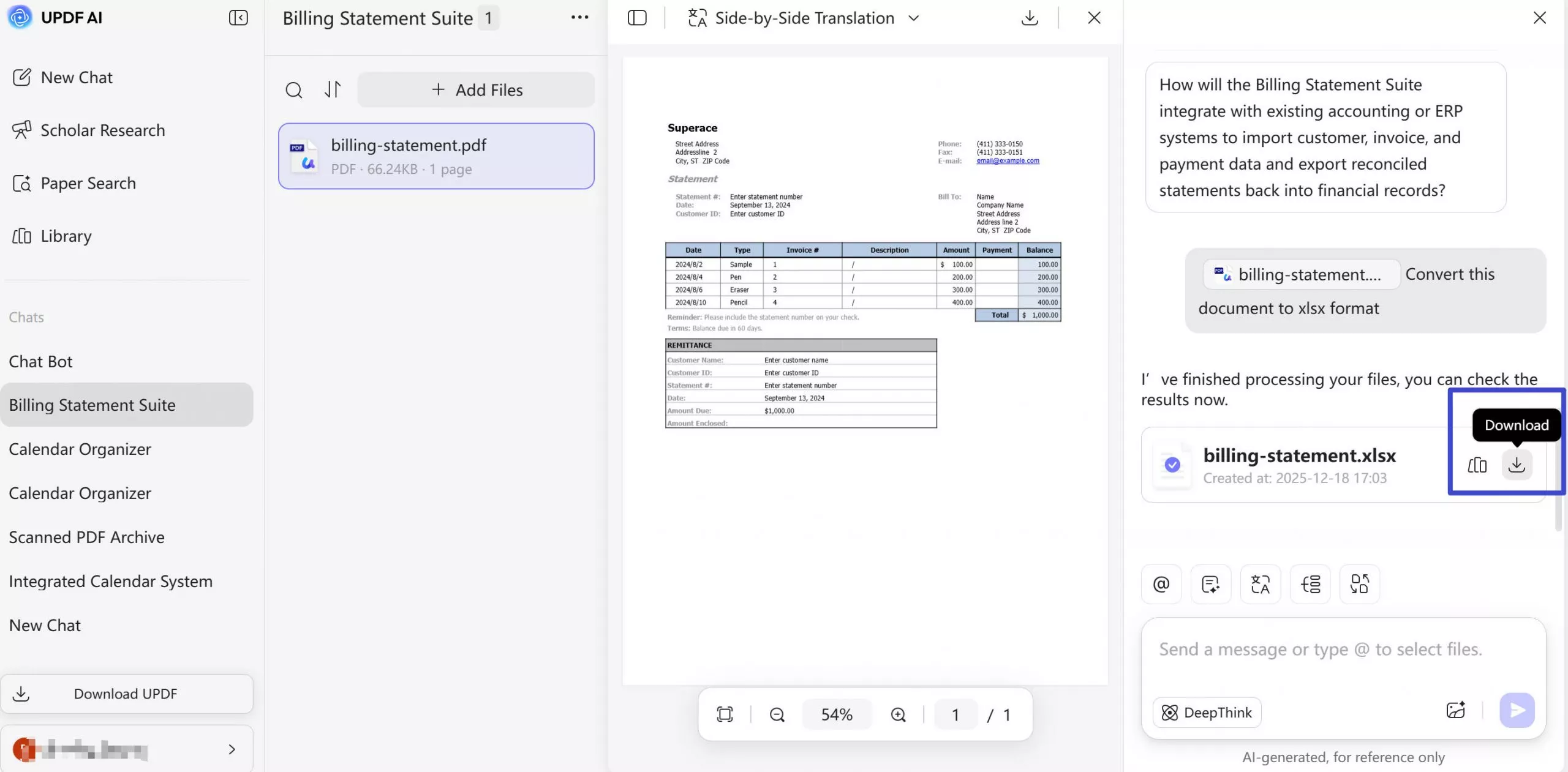Viewport: 1568px width, 772px height.
Task: Download the translated document from top toolbar
Action: click(1030, 18)
